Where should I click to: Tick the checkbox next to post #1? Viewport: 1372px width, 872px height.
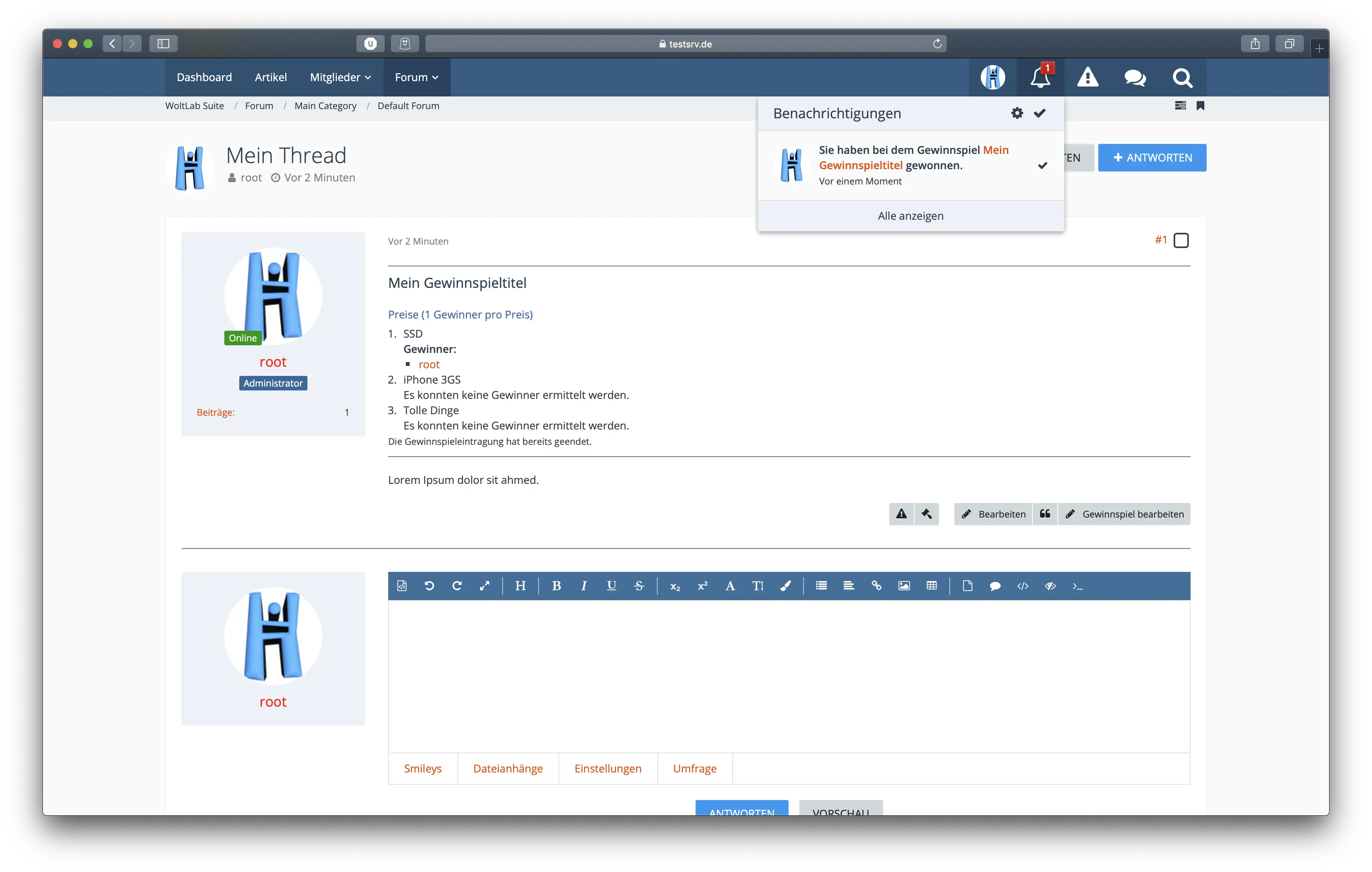pyautogui.click(x=1181, y=240)
